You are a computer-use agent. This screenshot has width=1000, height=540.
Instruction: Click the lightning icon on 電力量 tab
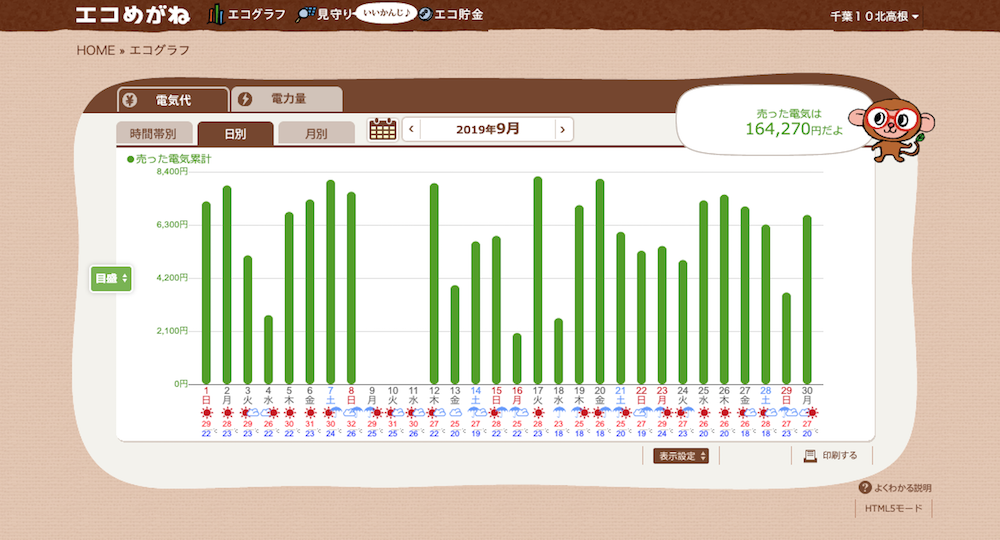245,99
